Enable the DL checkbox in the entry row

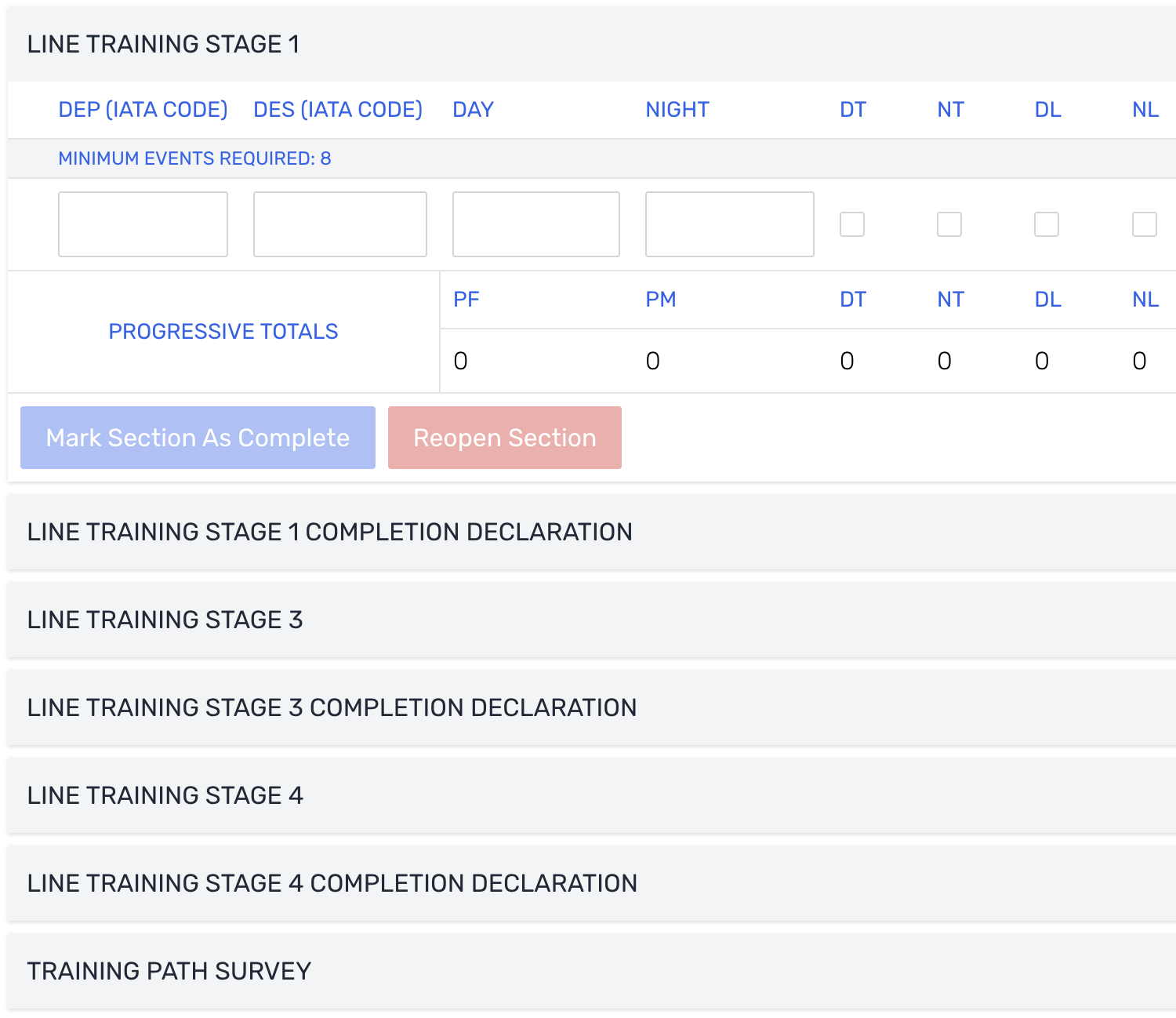pyautogui.click(x=1046, y=224)
